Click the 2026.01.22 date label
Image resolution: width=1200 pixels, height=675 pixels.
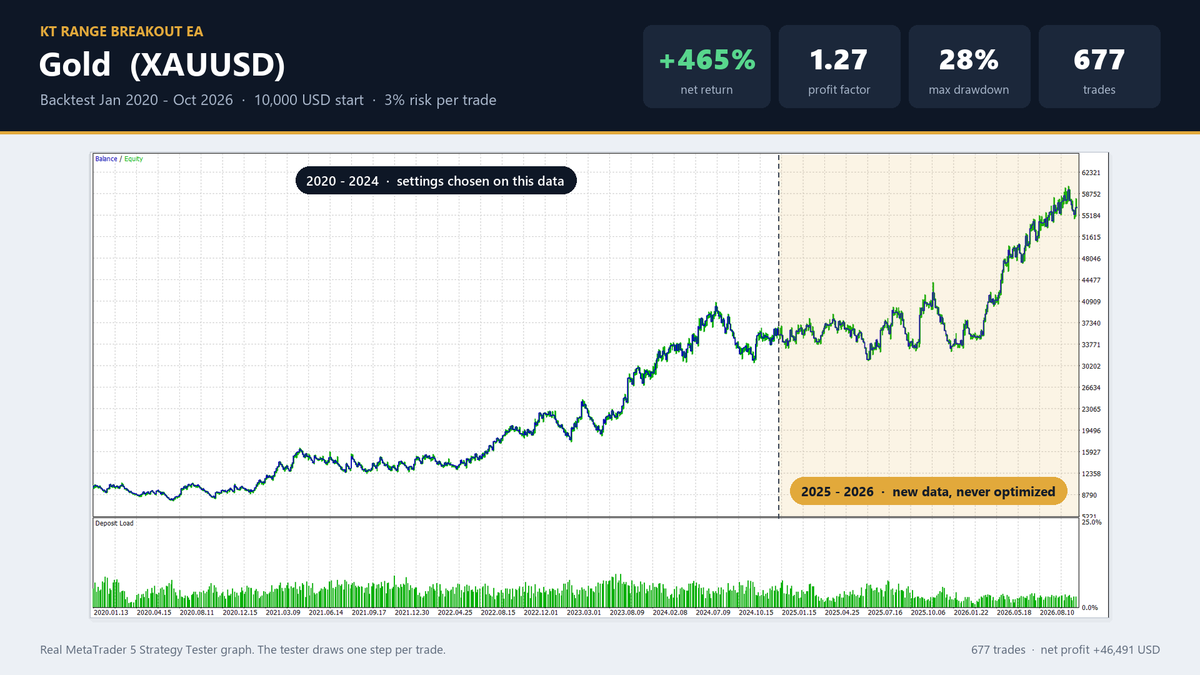pos(972,612)
